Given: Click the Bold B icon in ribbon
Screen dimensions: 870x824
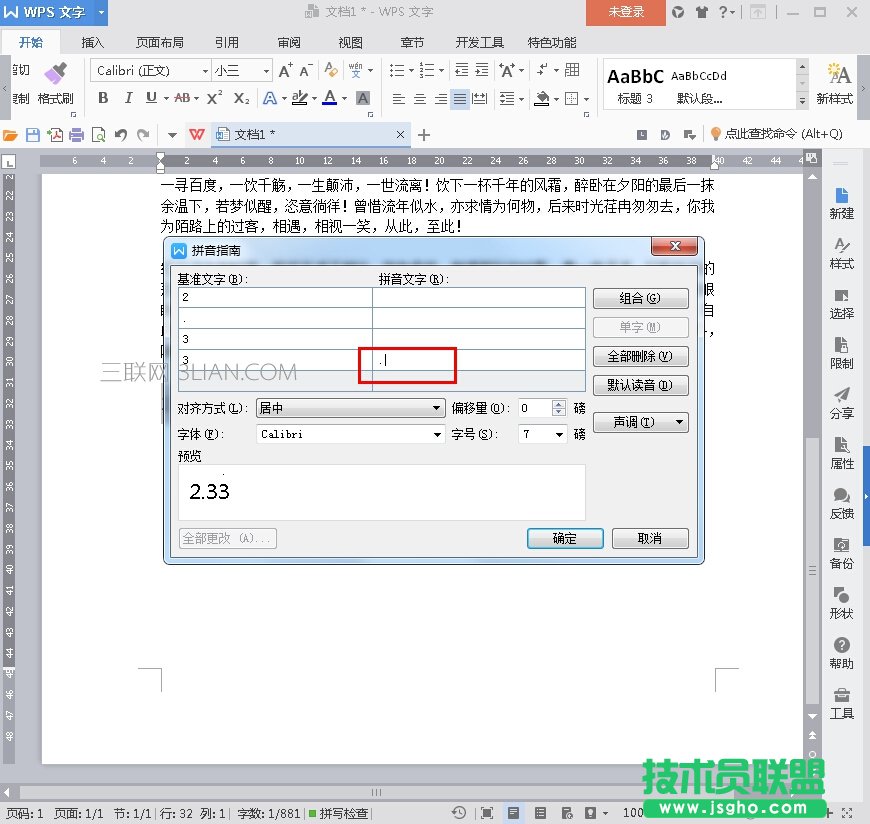Looking at the screenshot, I should [x=103, y=98].
